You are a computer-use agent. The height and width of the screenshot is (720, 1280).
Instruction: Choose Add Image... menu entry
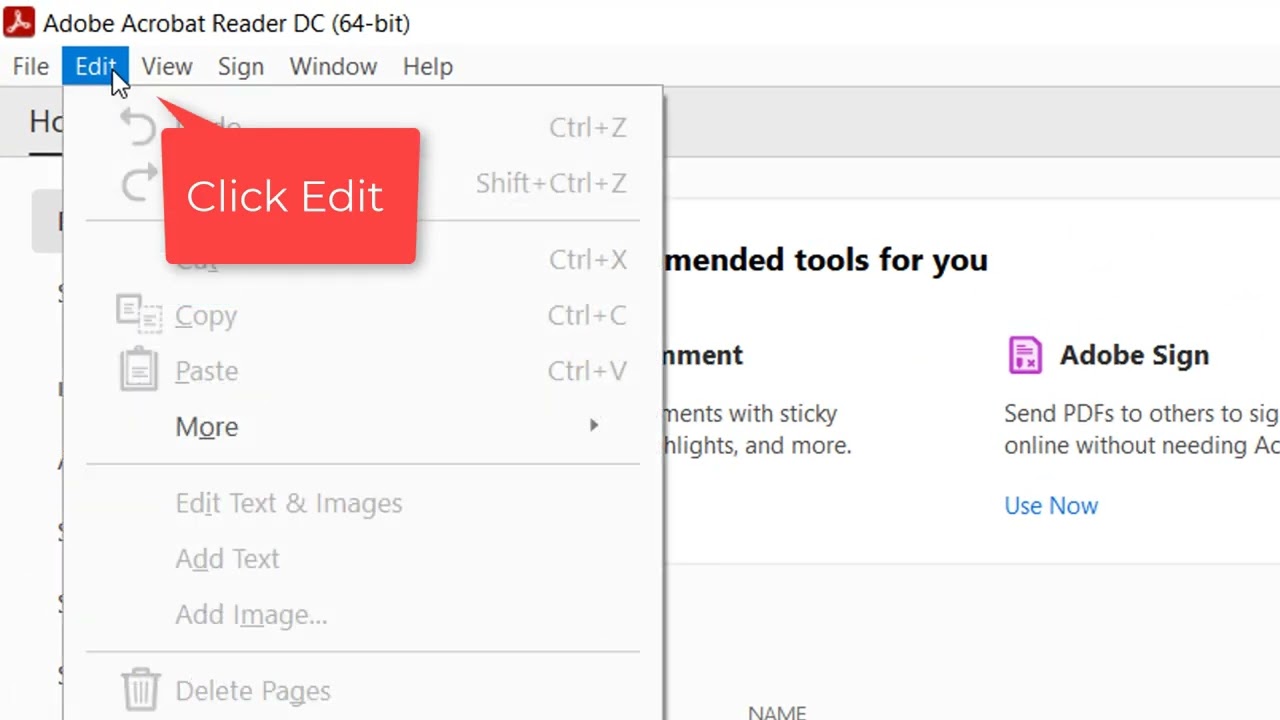pos(251,615)
